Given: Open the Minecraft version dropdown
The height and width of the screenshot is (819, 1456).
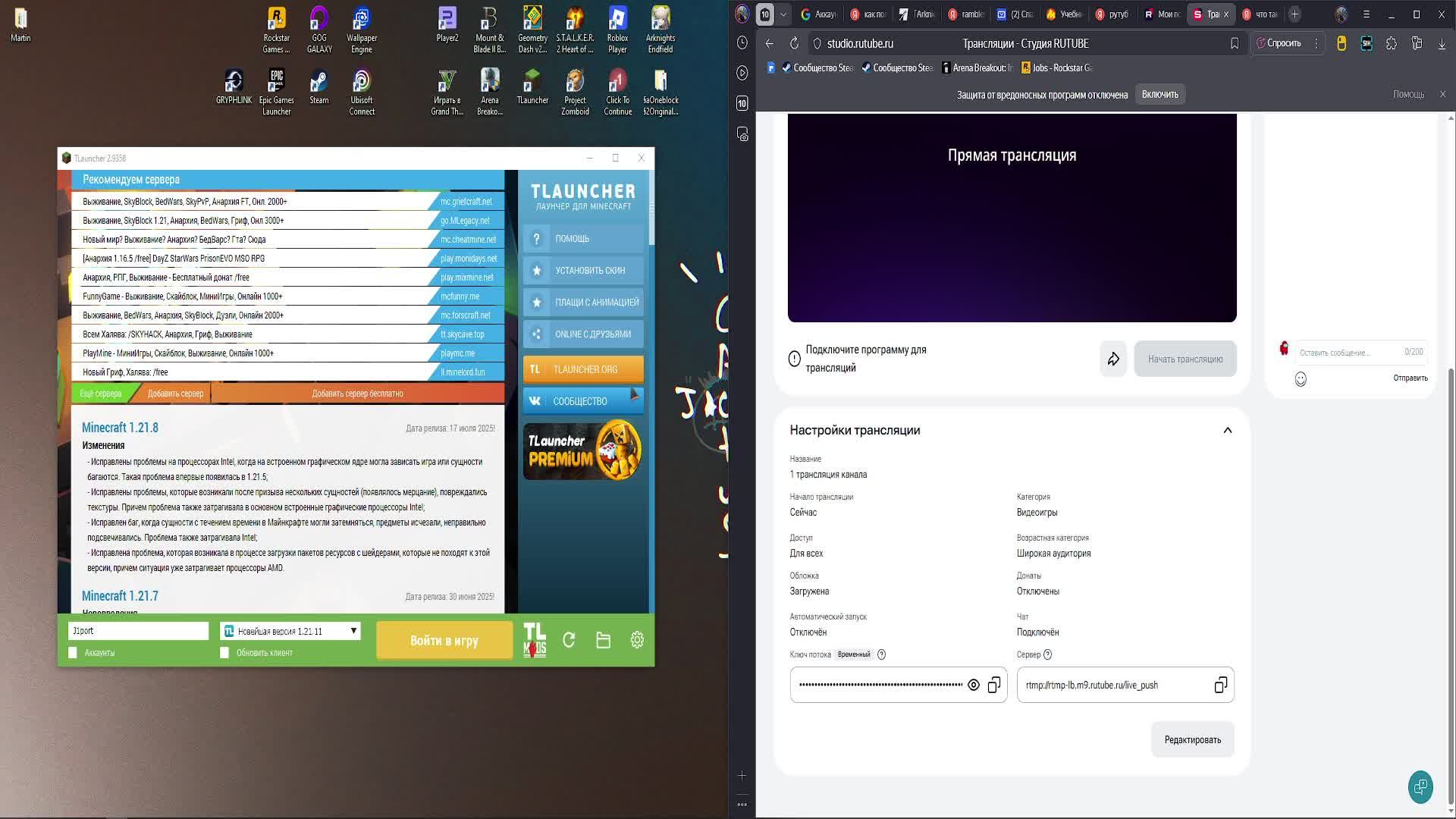Looking at the screenshot, I should (x=353, y=631).
